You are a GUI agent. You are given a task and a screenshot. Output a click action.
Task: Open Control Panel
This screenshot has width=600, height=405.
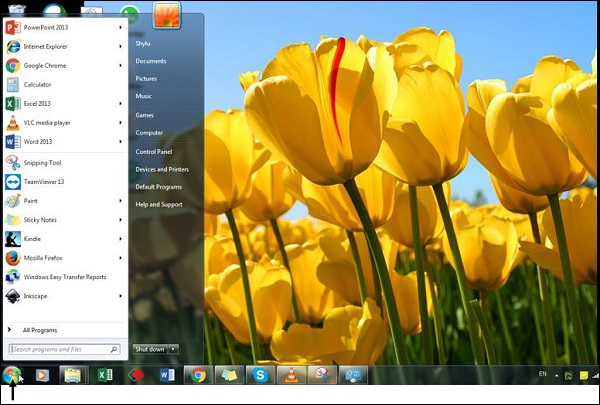tap(154, 152)
